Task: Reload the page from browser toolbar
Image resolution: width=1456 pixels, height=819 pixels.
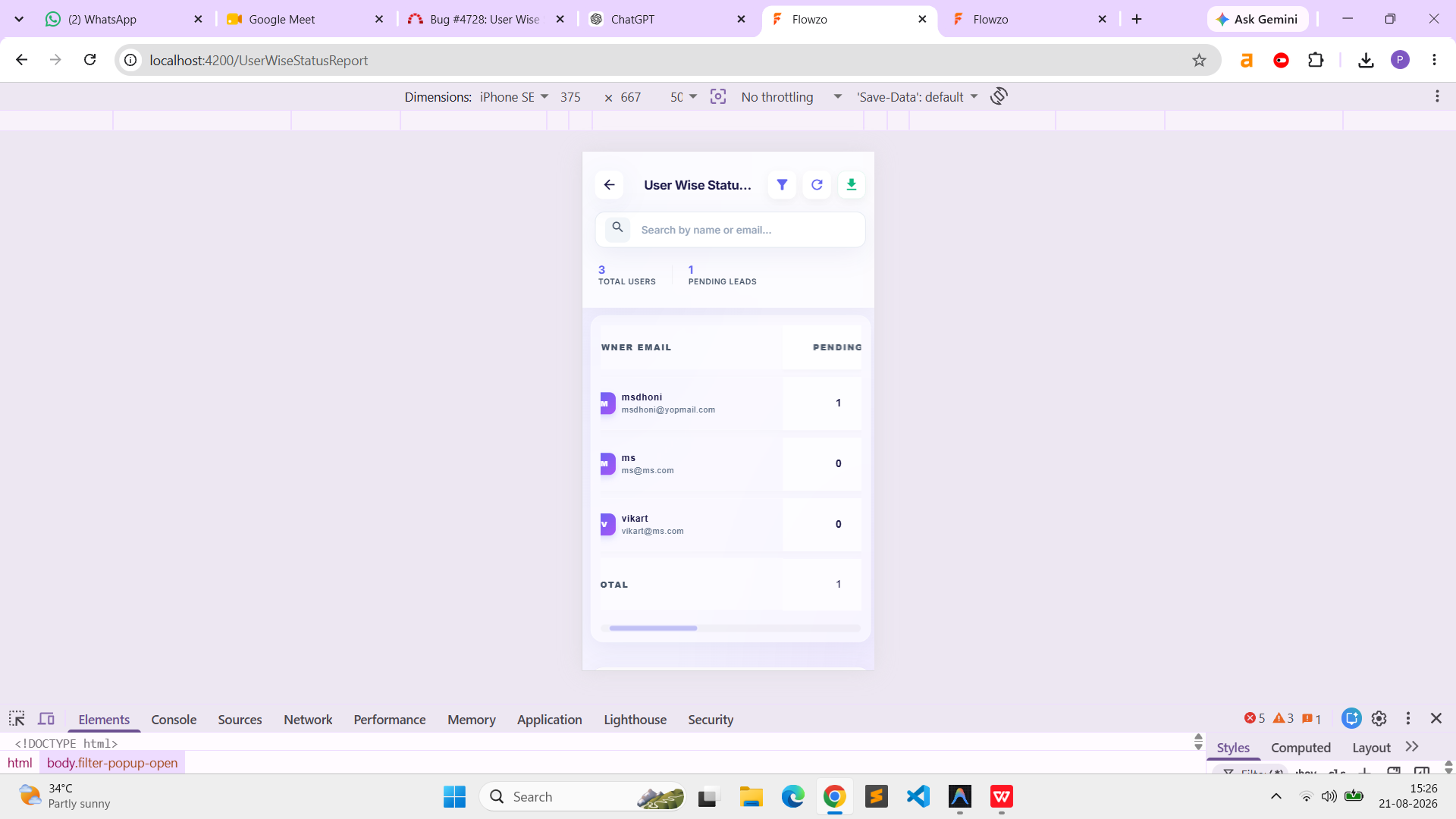Action: pos(89,60)
